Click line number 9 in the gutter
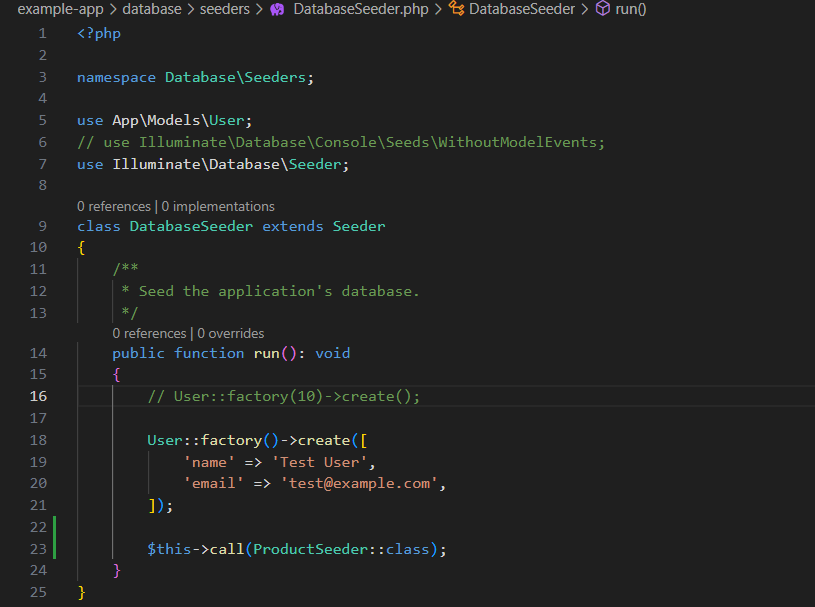 pos(43,227)
